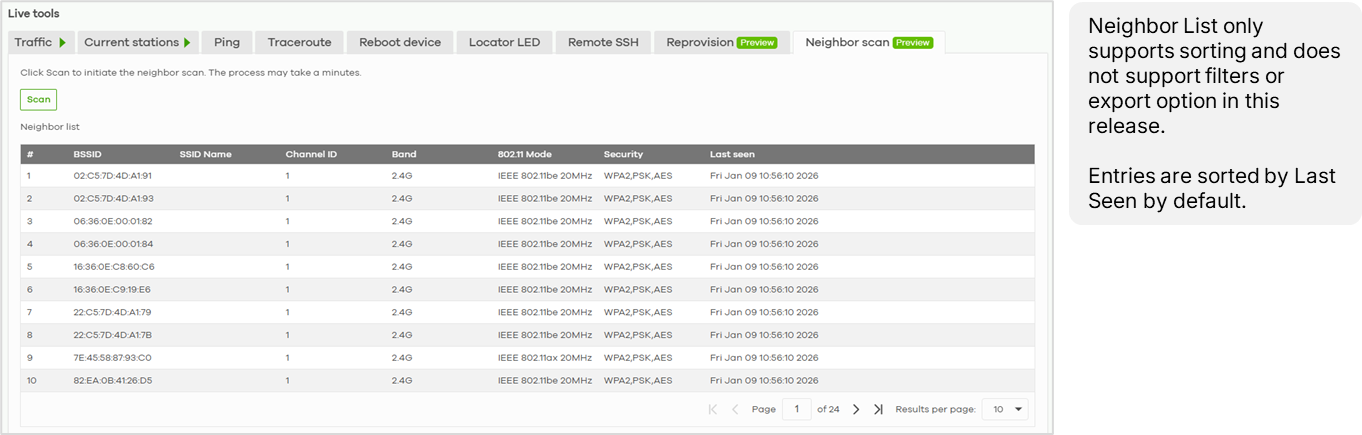Screen dimensions: 1362x435
Task: Open the Ping tab
Action: (227, 42)
